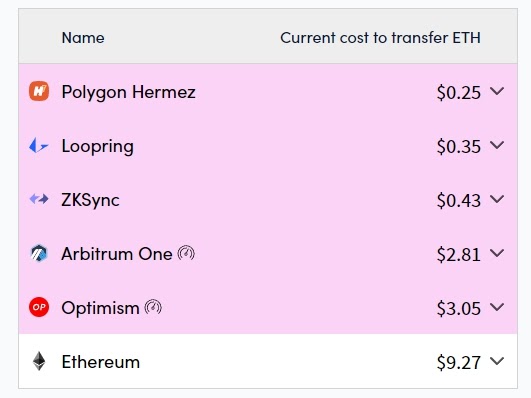Click the Ethereum diamond logo icon
The width and height of the screenshot is (531, 398).
click(x=39, y=361)
